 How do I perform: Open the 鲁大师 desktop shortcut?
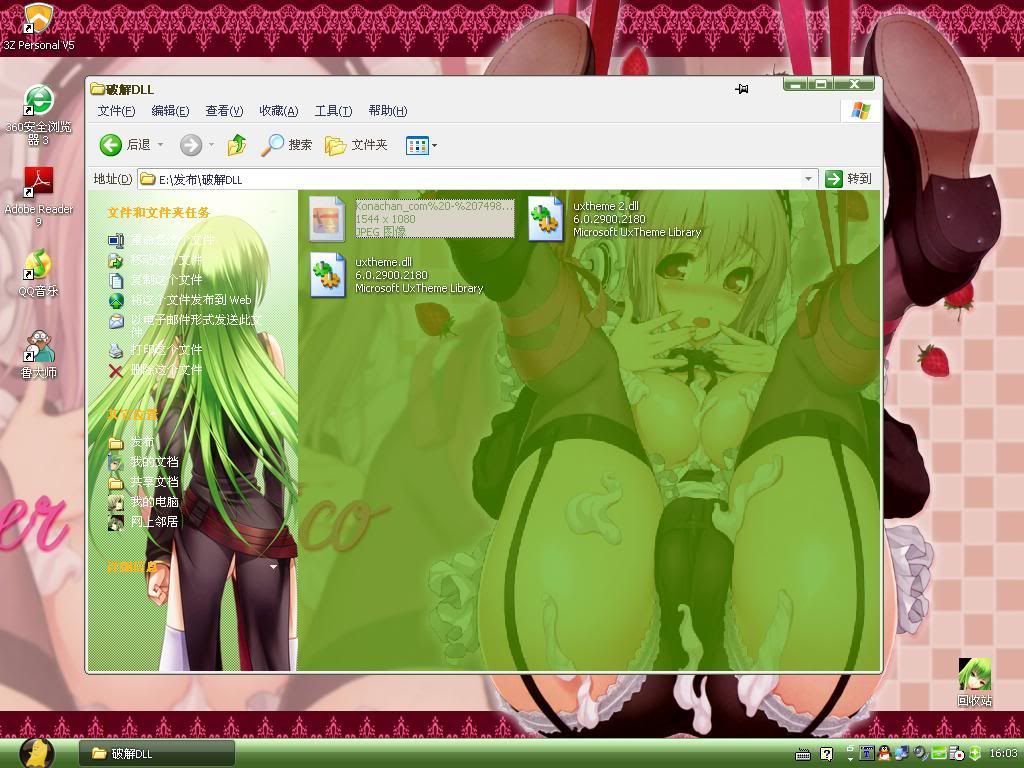point(39,355)
